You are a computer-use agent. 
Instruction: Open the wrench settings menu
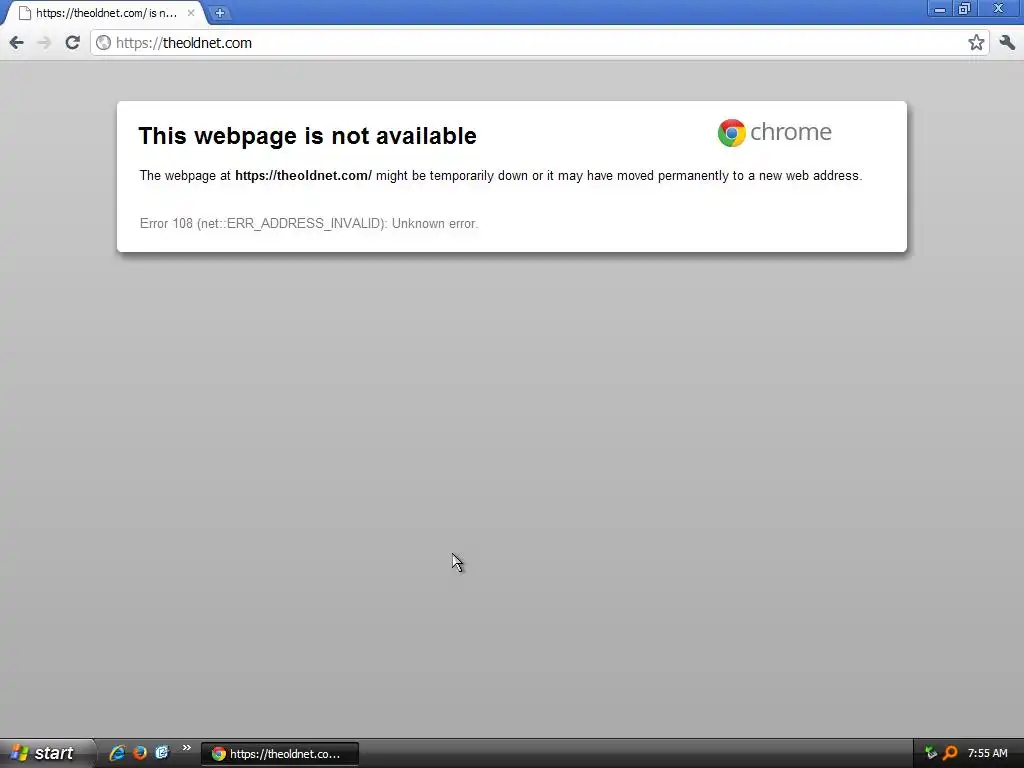point(1007,43)
